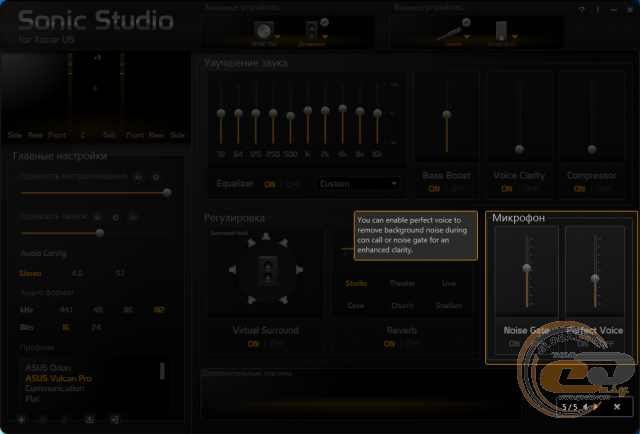
Task: Click the center speaker icon in Virtual Surround
Action: pyautogui.click(x=268, y=271)
